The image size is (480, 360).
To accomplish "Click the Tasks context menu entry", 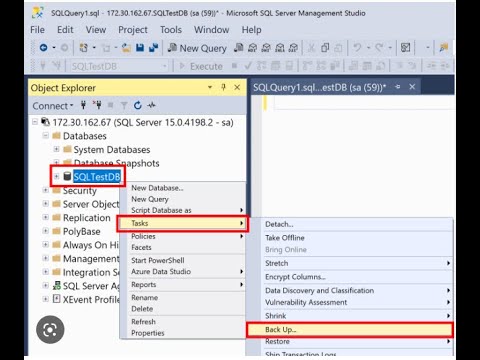I will point(182,223).
